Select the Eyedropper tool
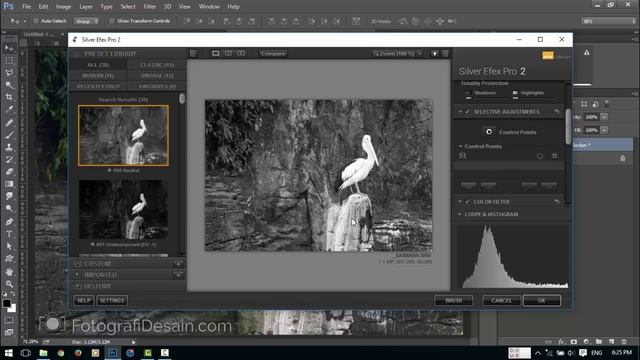The width and height of the screenshot is (640, 360). (x=9, y=109)
